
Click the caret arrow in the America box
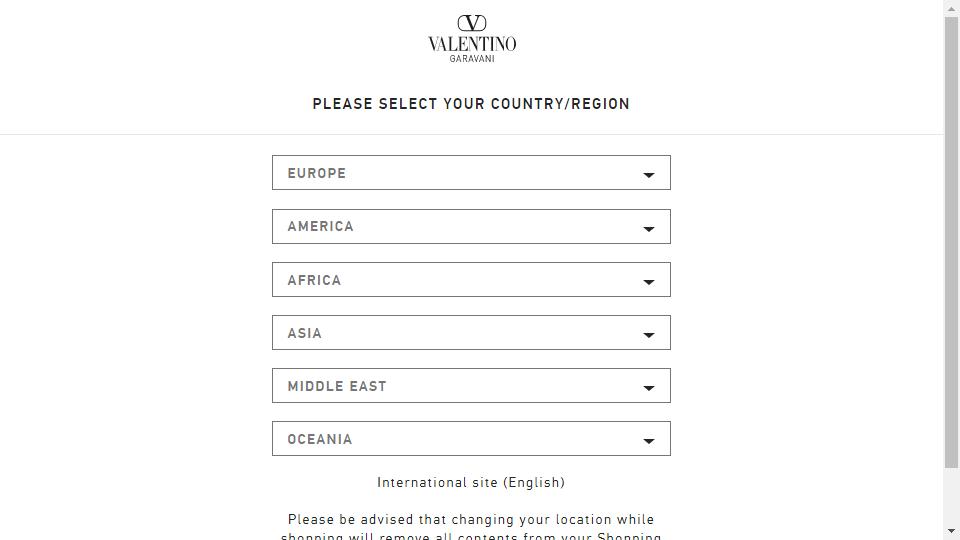(x=648, y=229)
